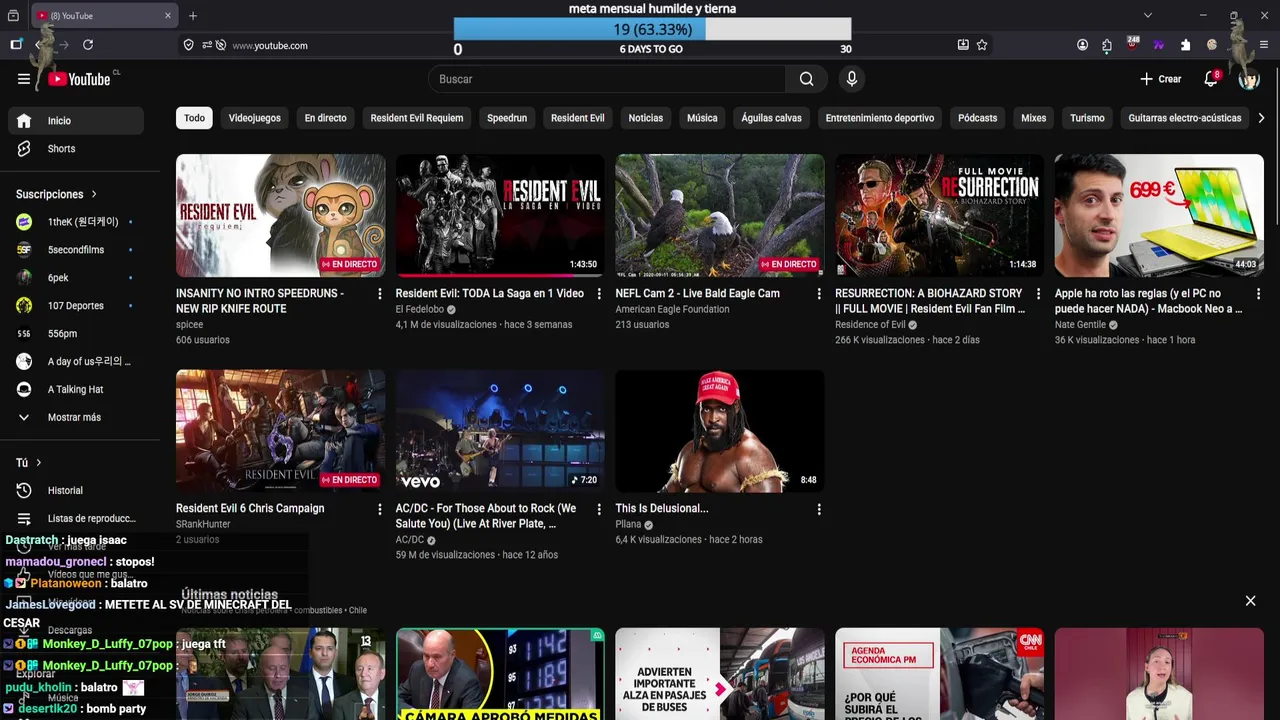Image resolution: width=1280 pixels, height=720 pixels.
Task: Open the account avatar menu
Action: click(1249, 79)
